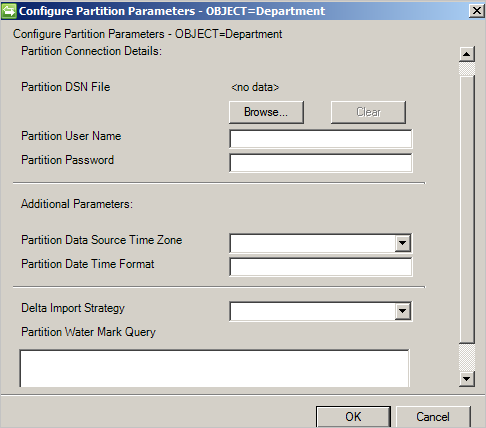Click inside the Partition Water Mark Query box
The width and height of the screenshot is (486, 428).
coord(214,368)
